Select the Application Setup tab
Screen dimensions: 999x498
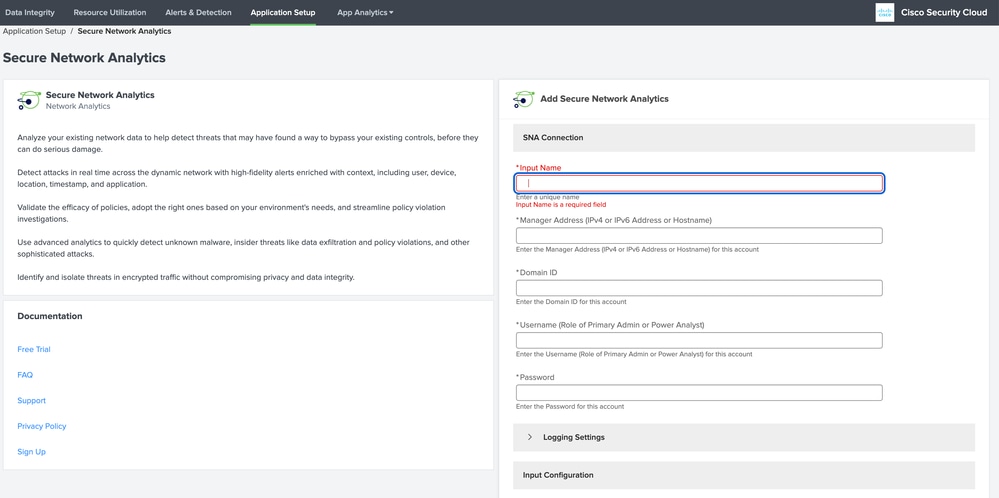[x=283, y=12]
